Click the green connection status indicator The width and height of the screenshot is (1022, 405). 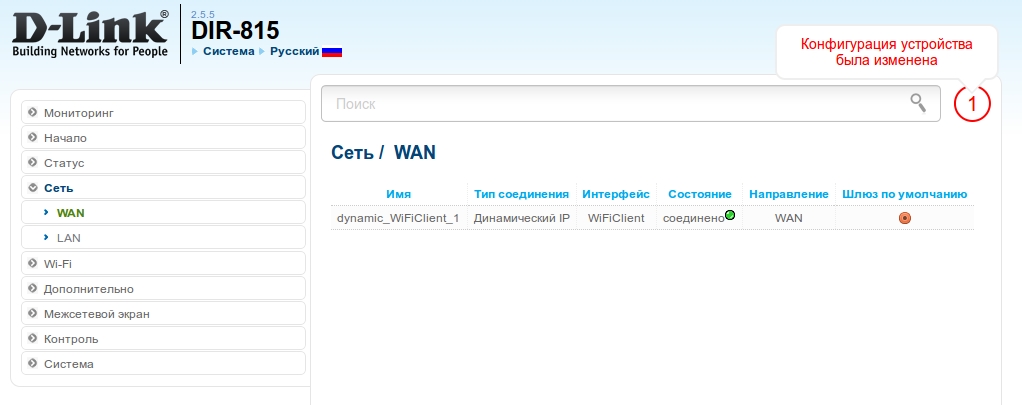[x=730, y=216]
